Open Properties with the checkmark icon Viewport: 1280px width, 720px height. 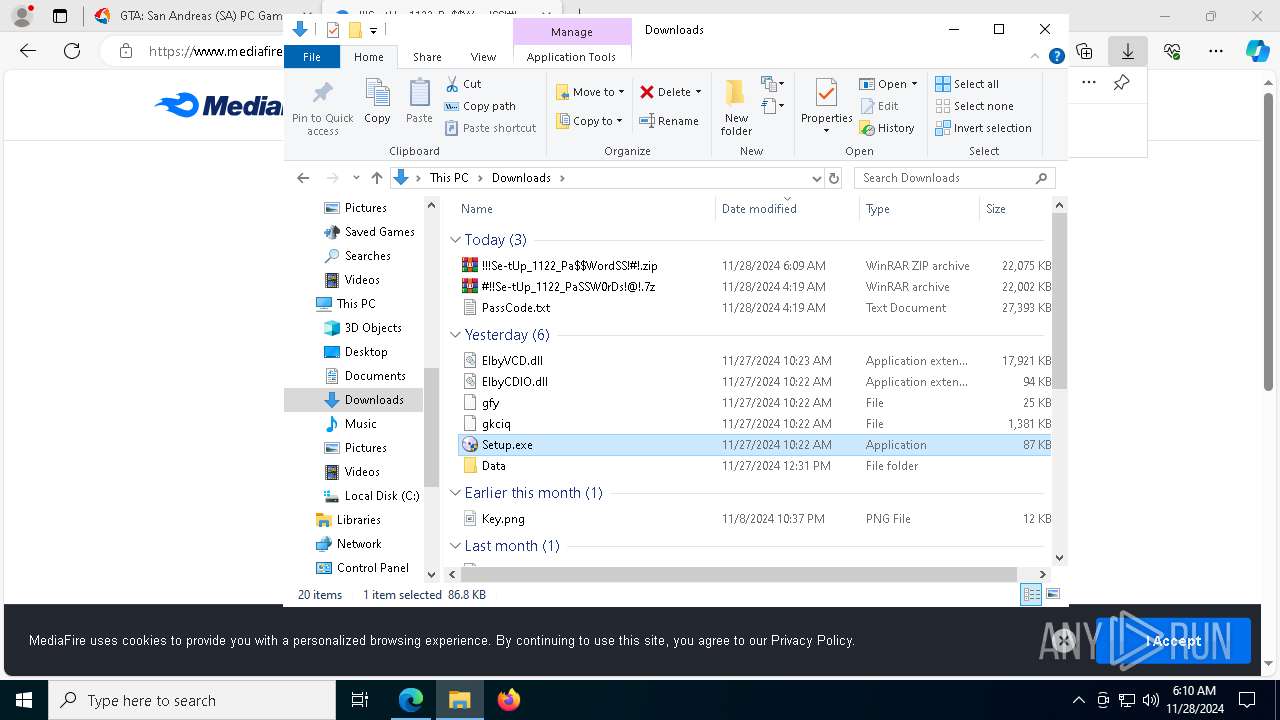pos(826,94)
